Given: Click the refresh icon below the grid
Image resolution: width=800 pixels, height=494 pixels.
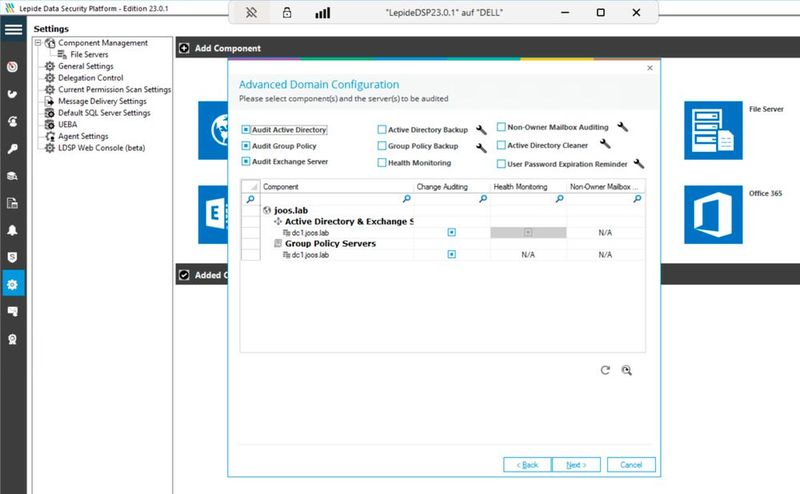Looking at the screenshot, I should pyautogui.click(x=605, y=370).
